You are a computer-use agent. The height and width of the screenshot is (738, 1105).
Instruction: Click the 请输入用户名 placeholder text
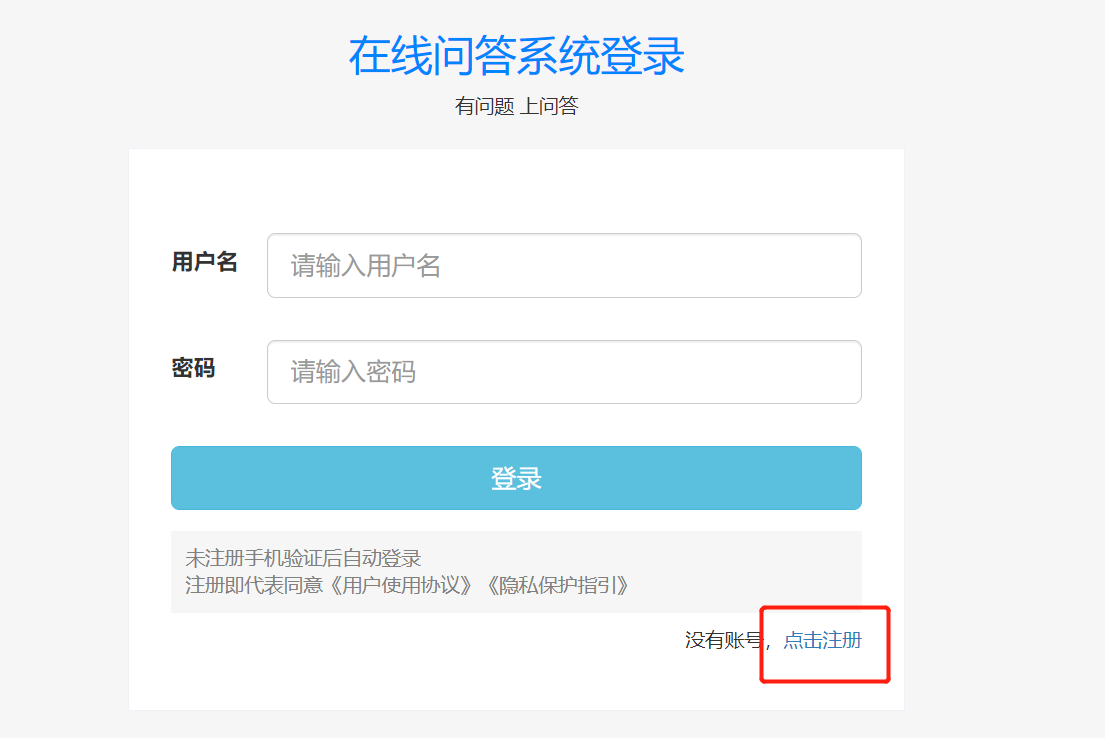(366, 266)
